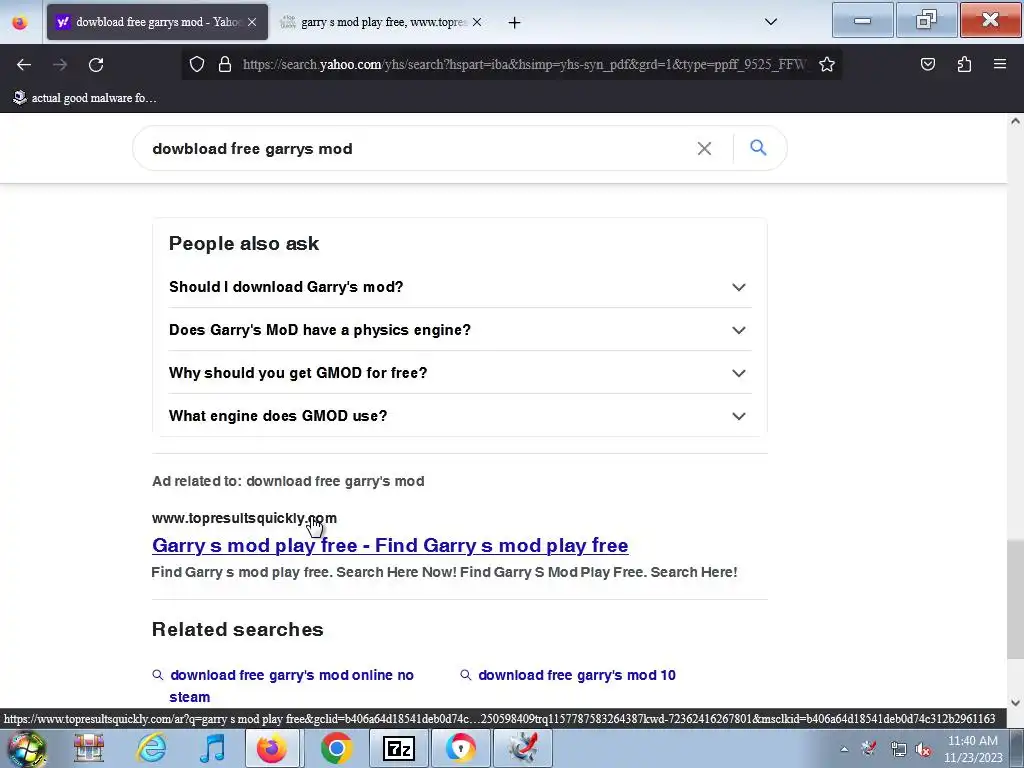Expand Does Garry's MoD have a physics engine
Viewport: 1024px width, 768px height.
(x=460, y=330)
